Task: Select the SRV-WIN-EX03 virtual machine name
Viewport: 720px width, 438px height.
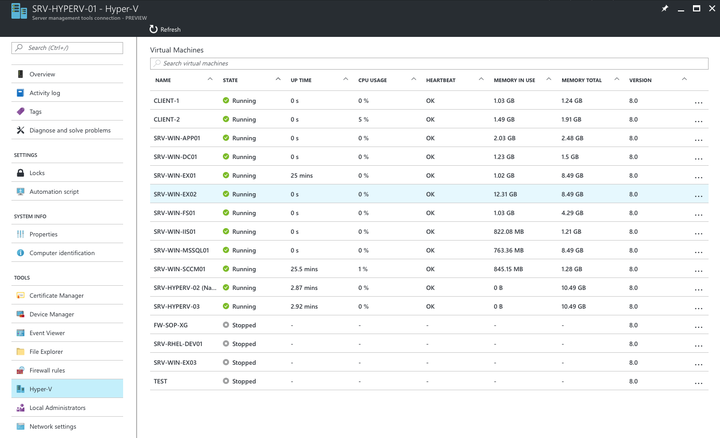Action: point(175,363)
